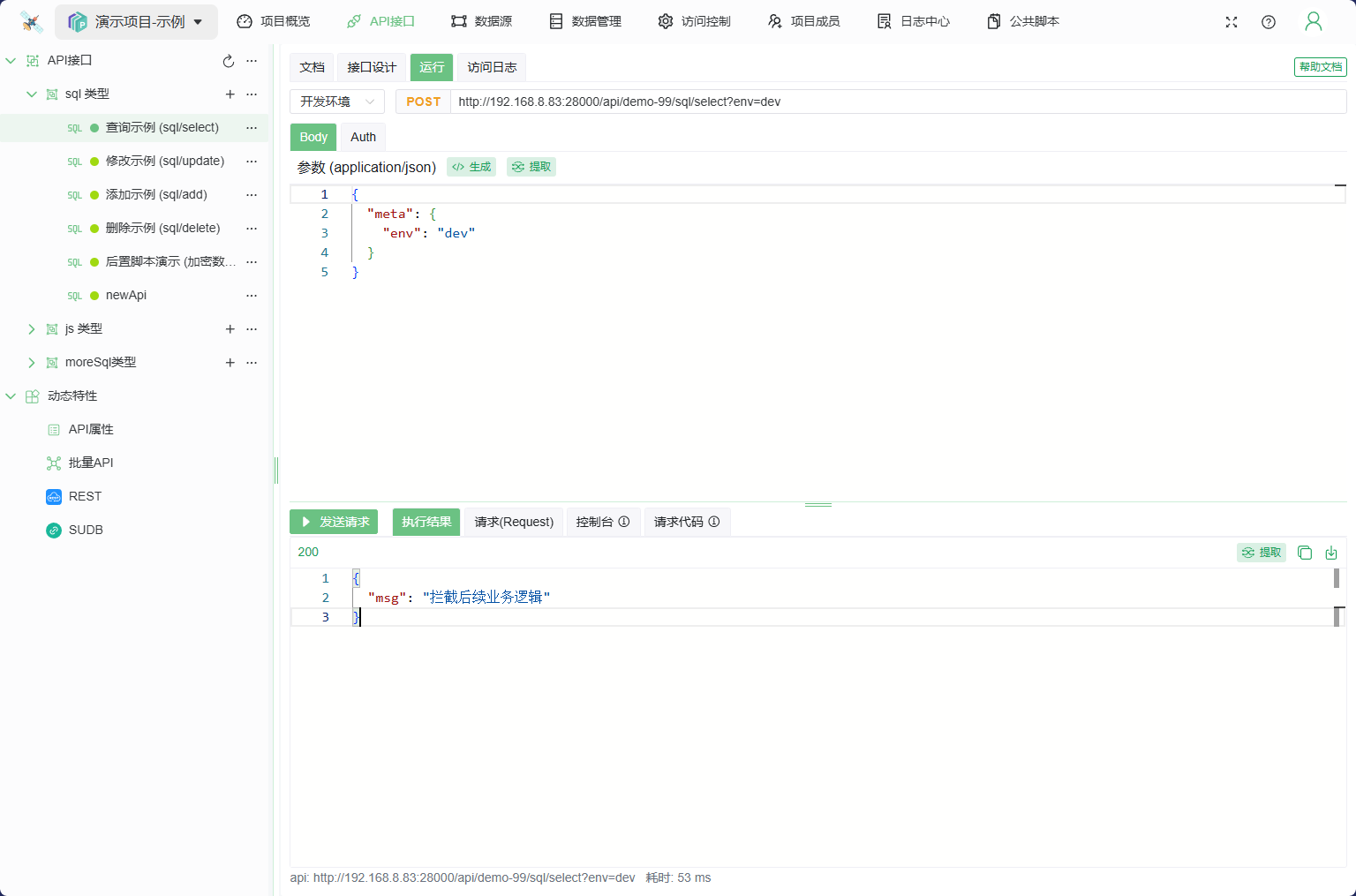Copy the response using the copy icon
The width and height of the screenshot is (1356, 896).
[x=1305, y=553]
